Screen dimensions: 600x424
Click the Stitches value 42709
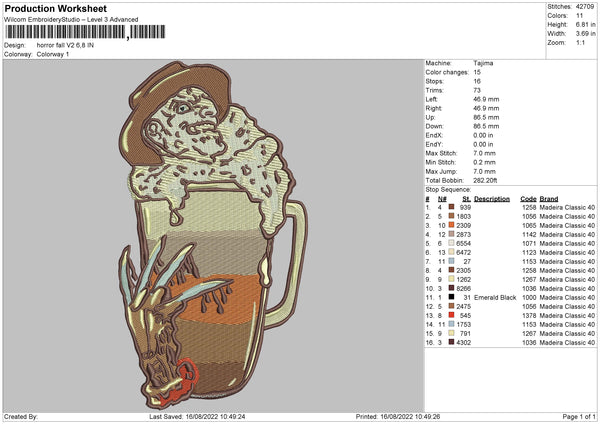pos(585,7)
